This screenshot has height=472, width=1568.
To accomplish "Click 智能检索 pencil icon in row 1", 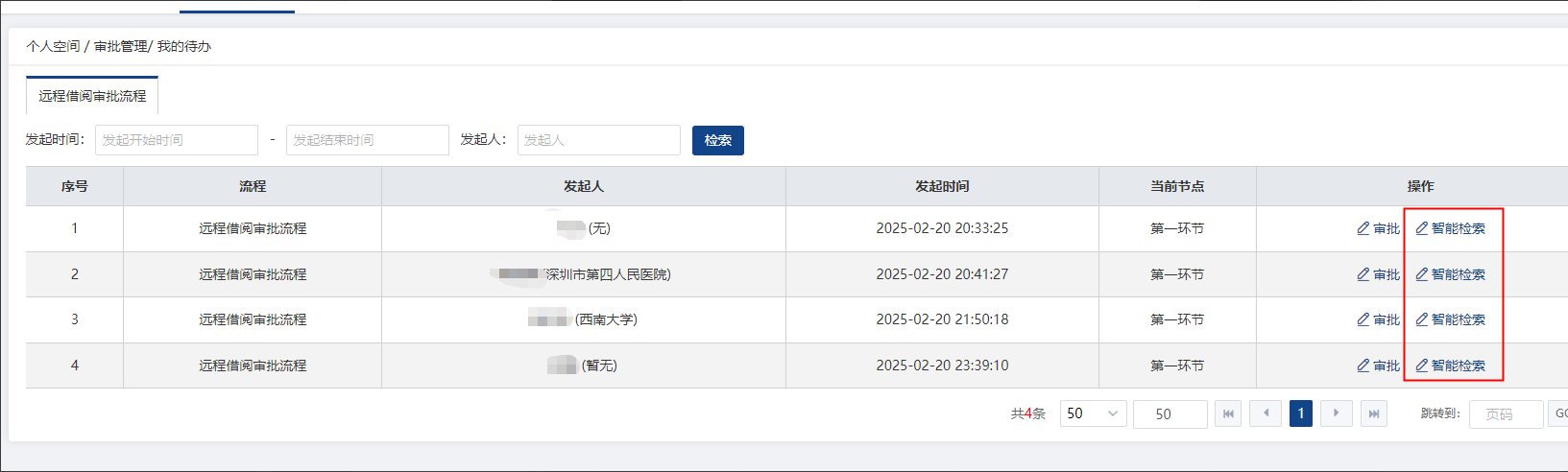I will (1421, 228).
